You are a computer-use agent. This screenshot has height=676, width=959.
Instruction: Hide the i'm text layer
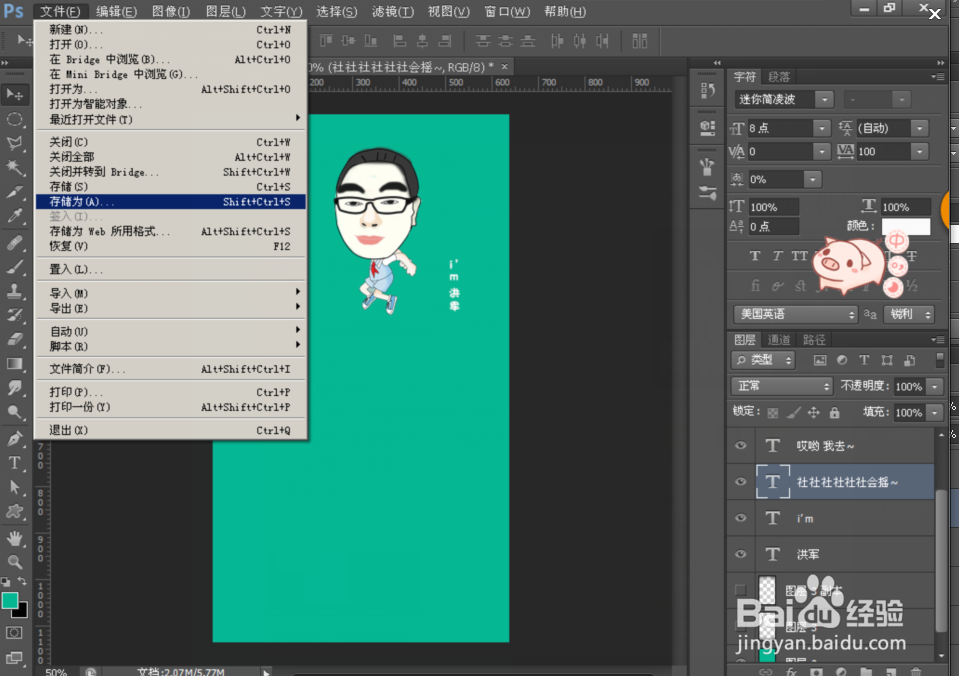click(x=740, y=518)
